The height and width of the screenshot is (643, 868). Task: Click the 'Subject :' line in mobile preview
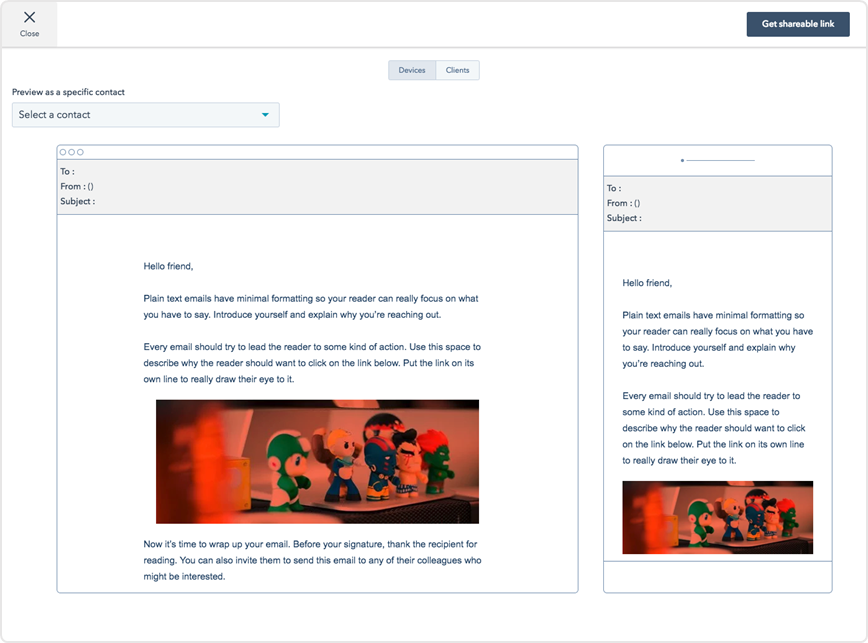pos(624,218)
